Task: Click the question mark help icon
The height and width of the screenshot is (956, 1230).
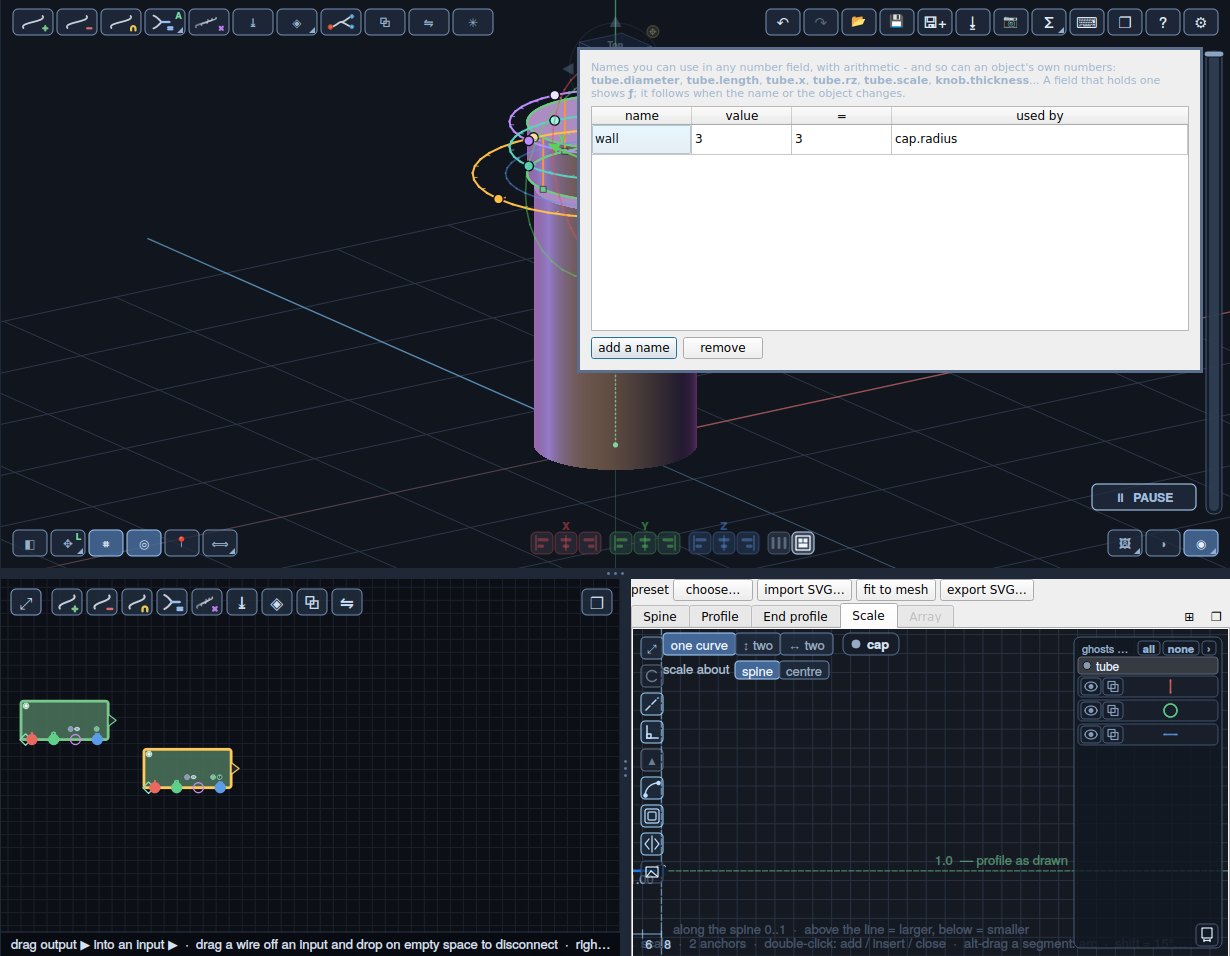Action: 1163,22
